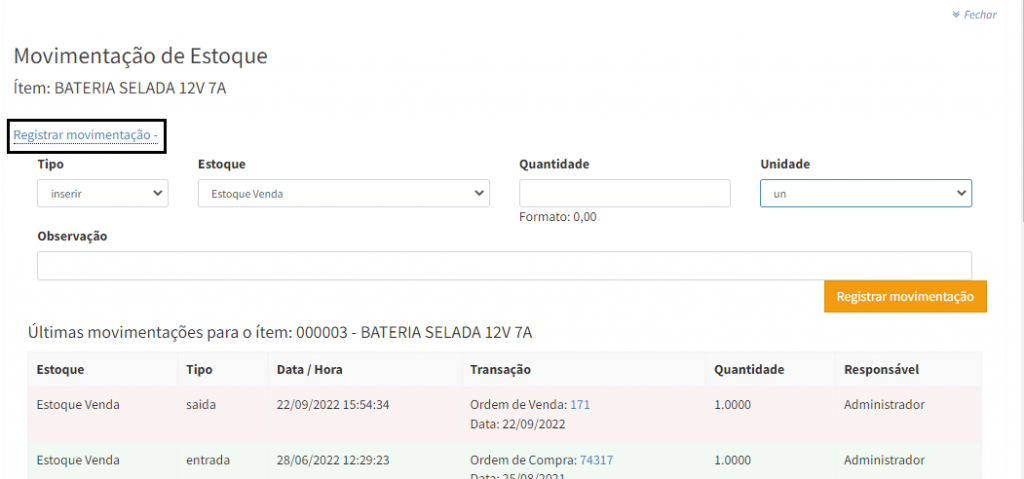Click the Fechar link at top right

979,15
